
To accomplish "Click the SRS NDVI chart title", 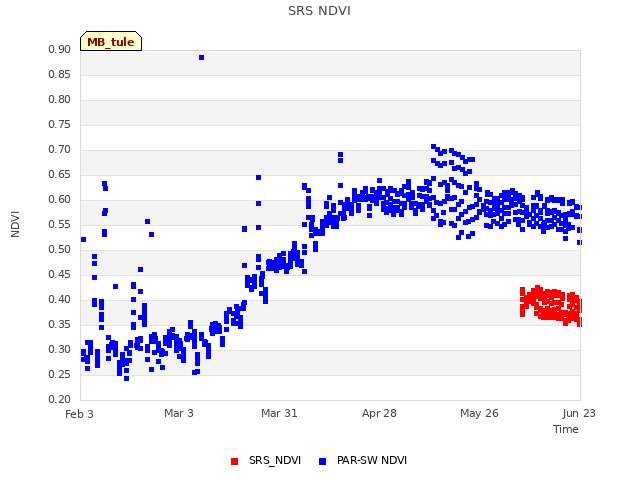I will click(319, 11).
